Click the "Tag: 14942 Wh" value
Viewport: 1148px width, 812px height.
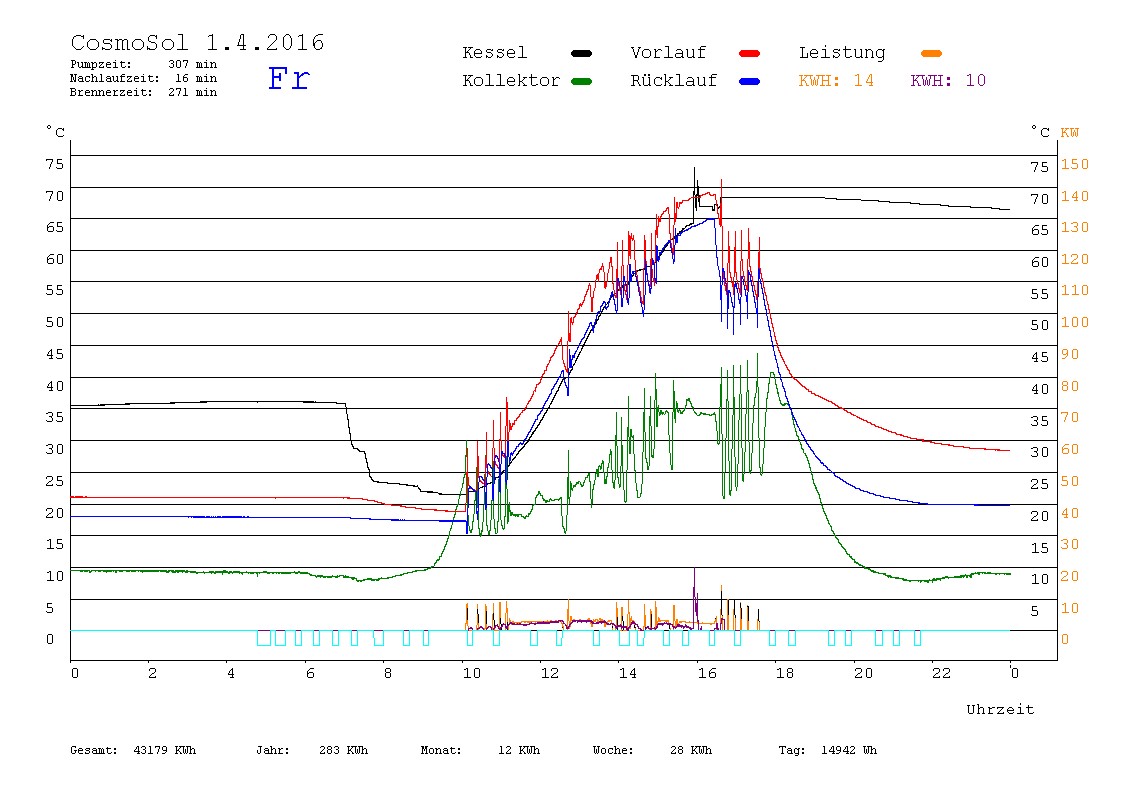(827, 750)
